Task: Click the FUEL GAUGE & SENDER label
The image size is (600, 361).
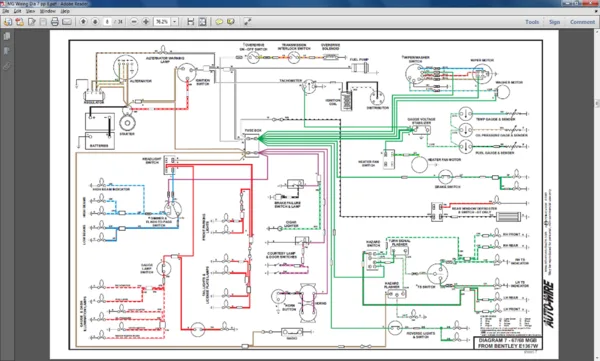Action: (495, 153)
